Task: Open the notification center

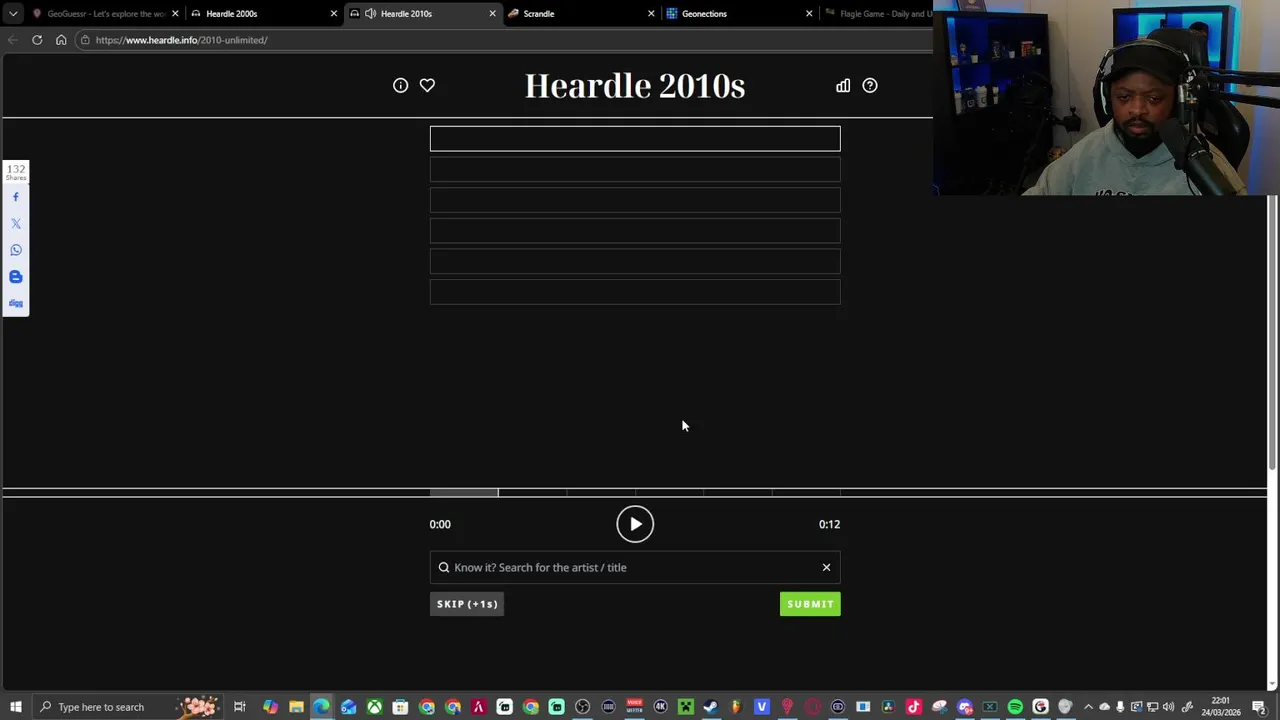Action: coord(1259,707)
